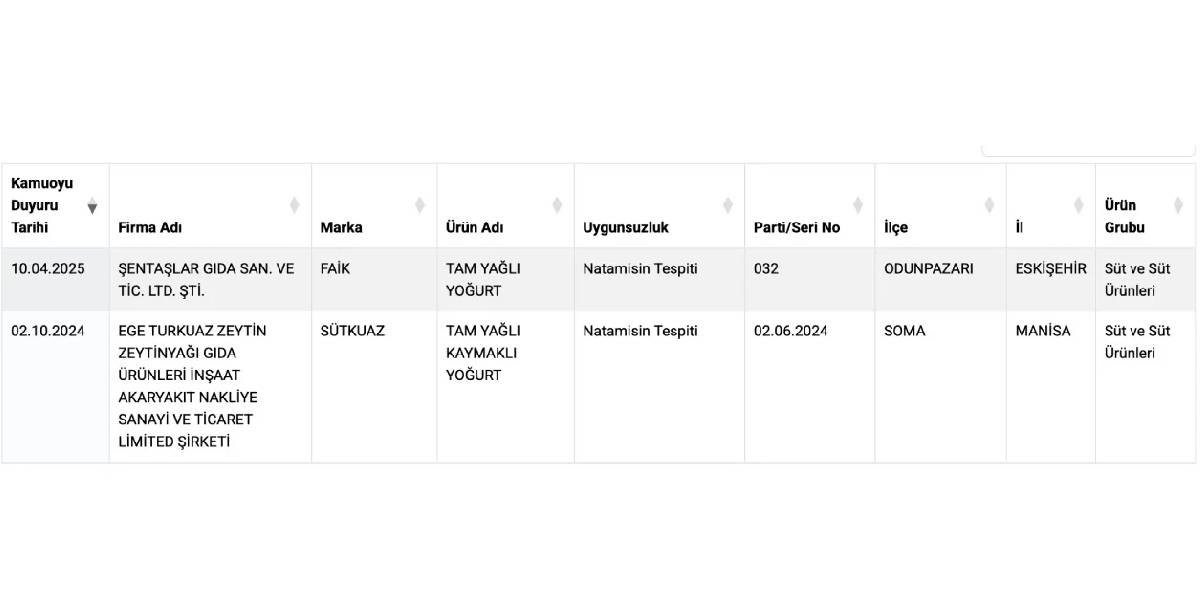Screen dimensions: 1200x600
Task: Click sort icon in İl column header
Action: click(1079, 206)
